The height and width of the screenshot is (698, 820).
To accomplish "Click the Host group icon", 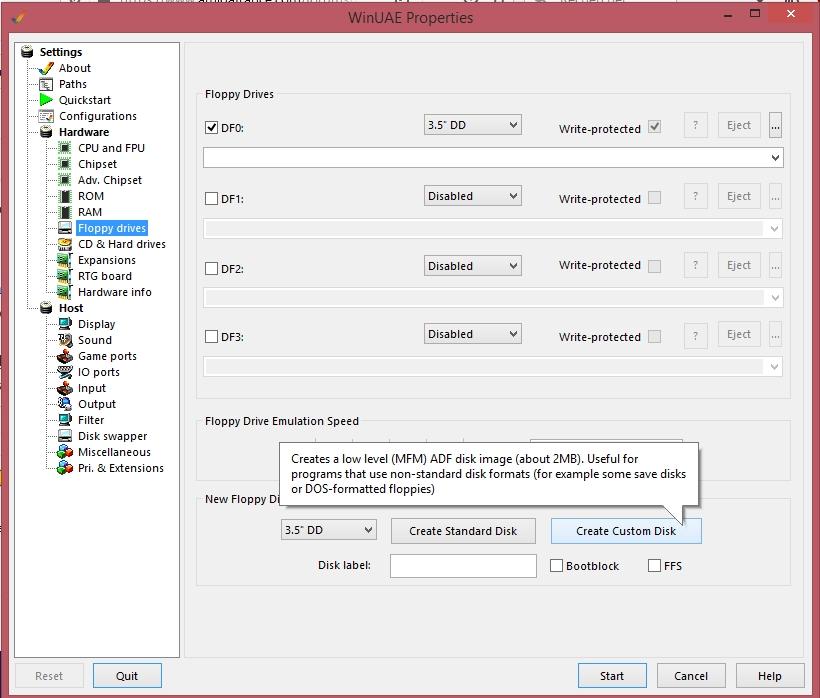I will pyautogui.click(x=46, y=308).
